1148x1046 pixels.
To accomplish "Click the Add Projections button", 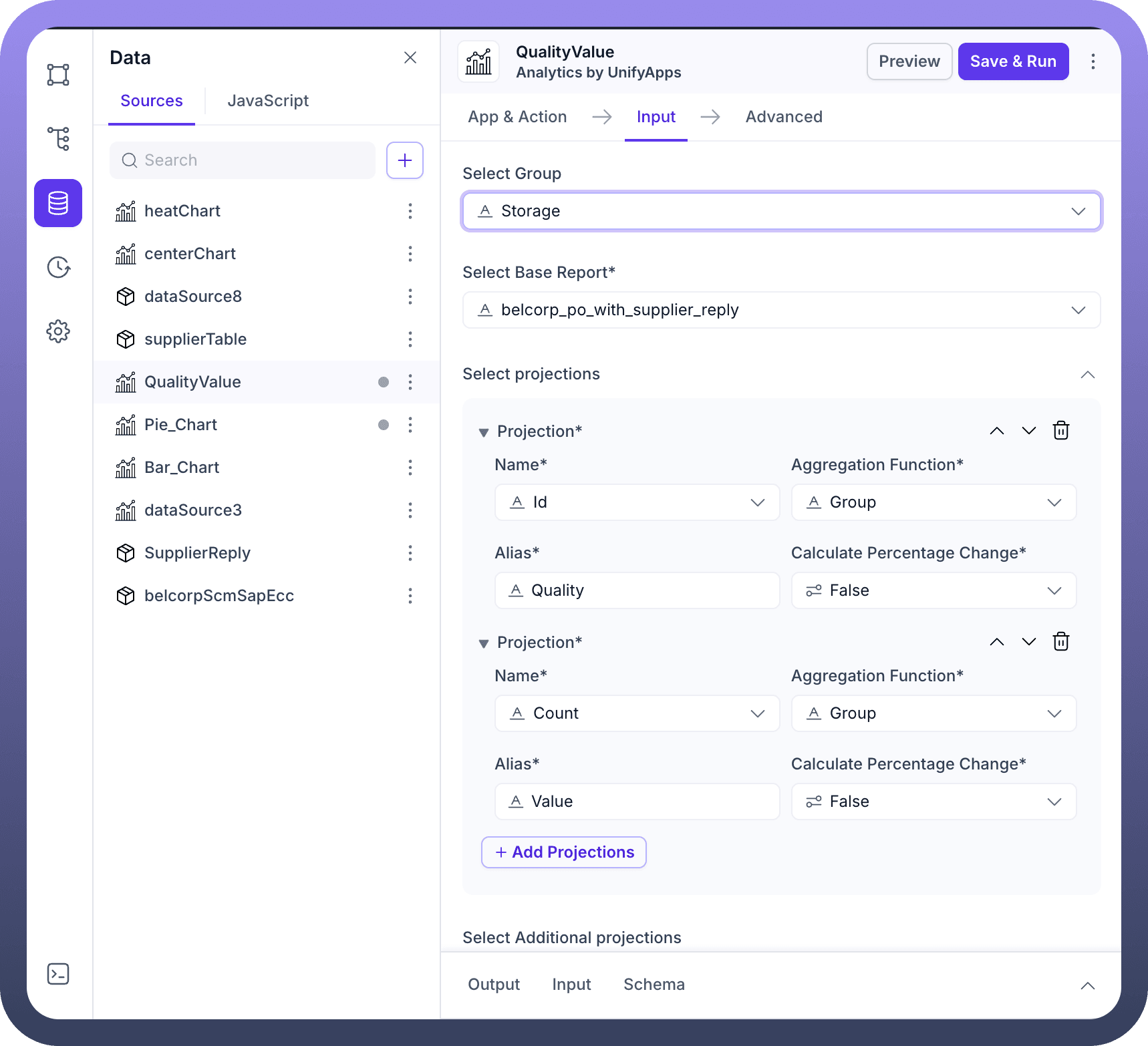I will 563,852.
